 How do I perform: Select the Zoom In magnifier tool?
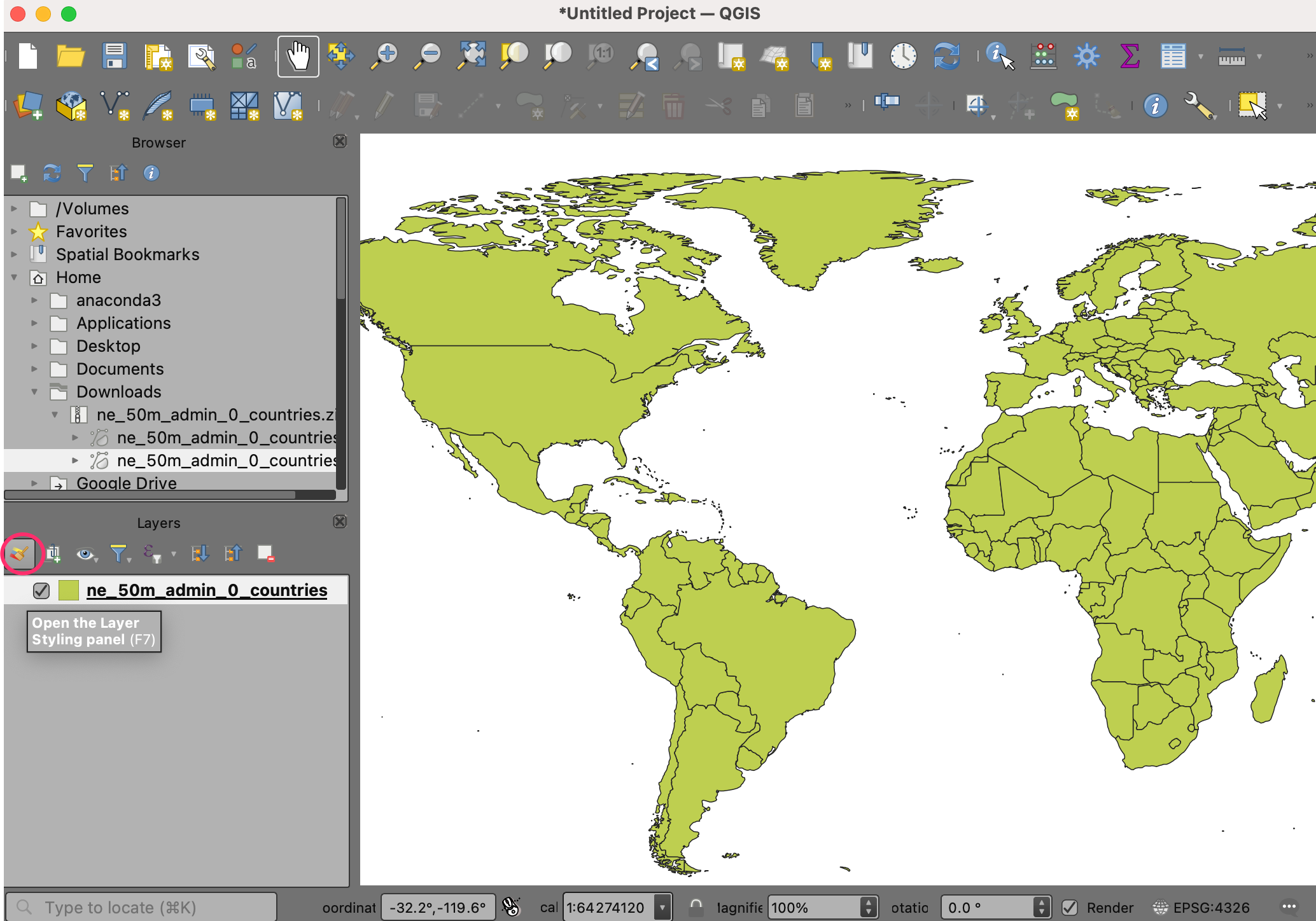point(385,57)
